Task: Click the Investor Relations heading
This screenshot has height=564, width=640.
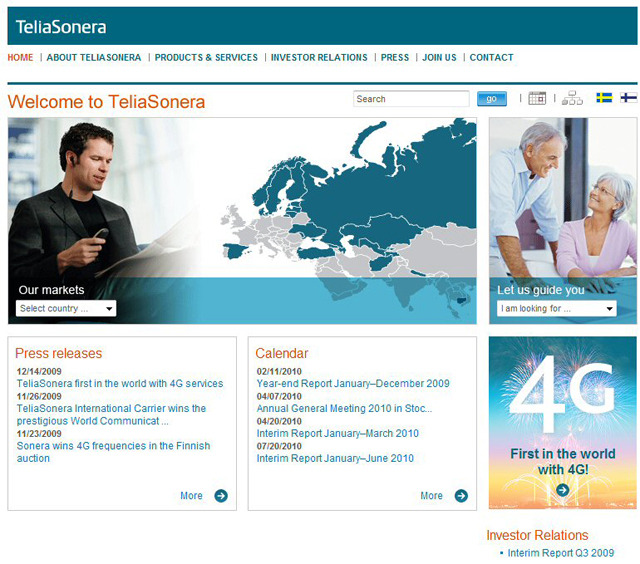Action: (537, 535)
